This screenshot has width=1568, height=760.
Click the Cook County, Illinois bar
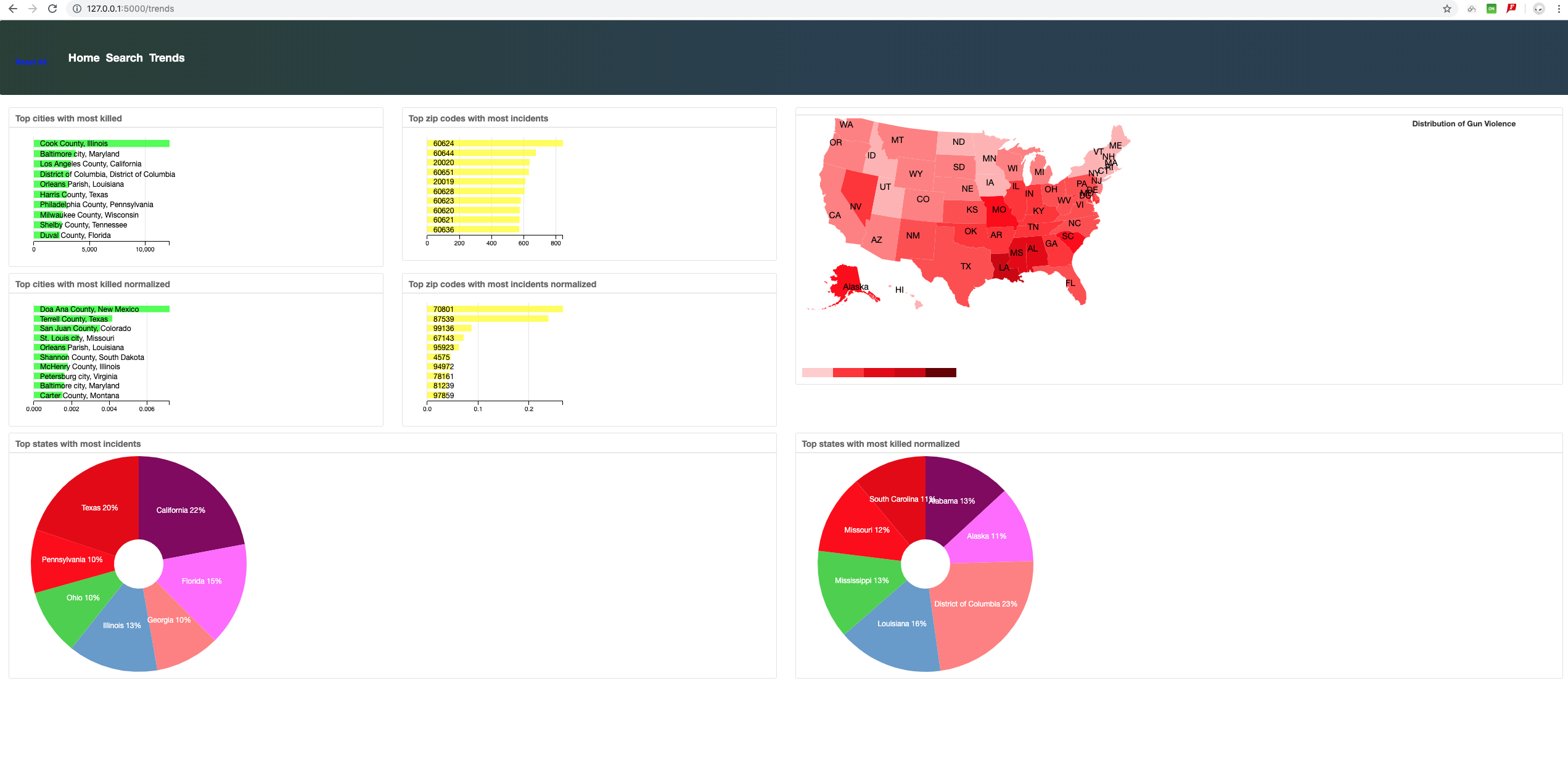102,144
